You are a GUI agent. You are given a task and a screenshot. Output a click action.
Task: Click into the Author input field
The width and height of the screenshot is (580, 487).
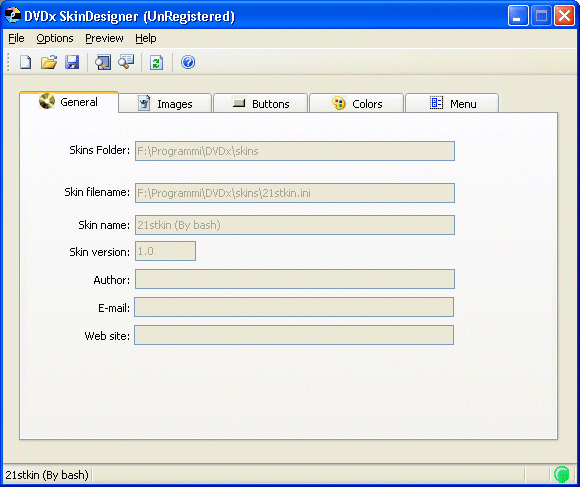coord(295,279)
